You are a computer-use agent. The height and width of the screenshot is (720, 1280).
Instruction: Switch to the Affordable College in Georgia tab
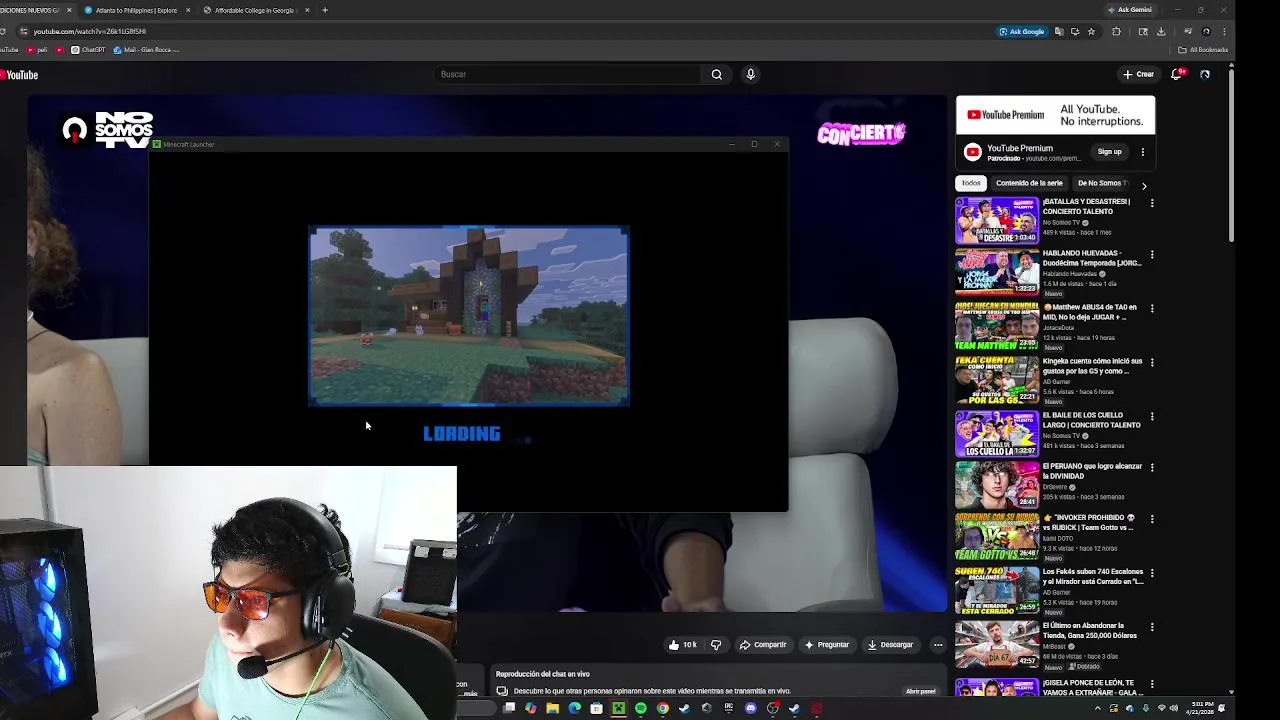point(255,10)
